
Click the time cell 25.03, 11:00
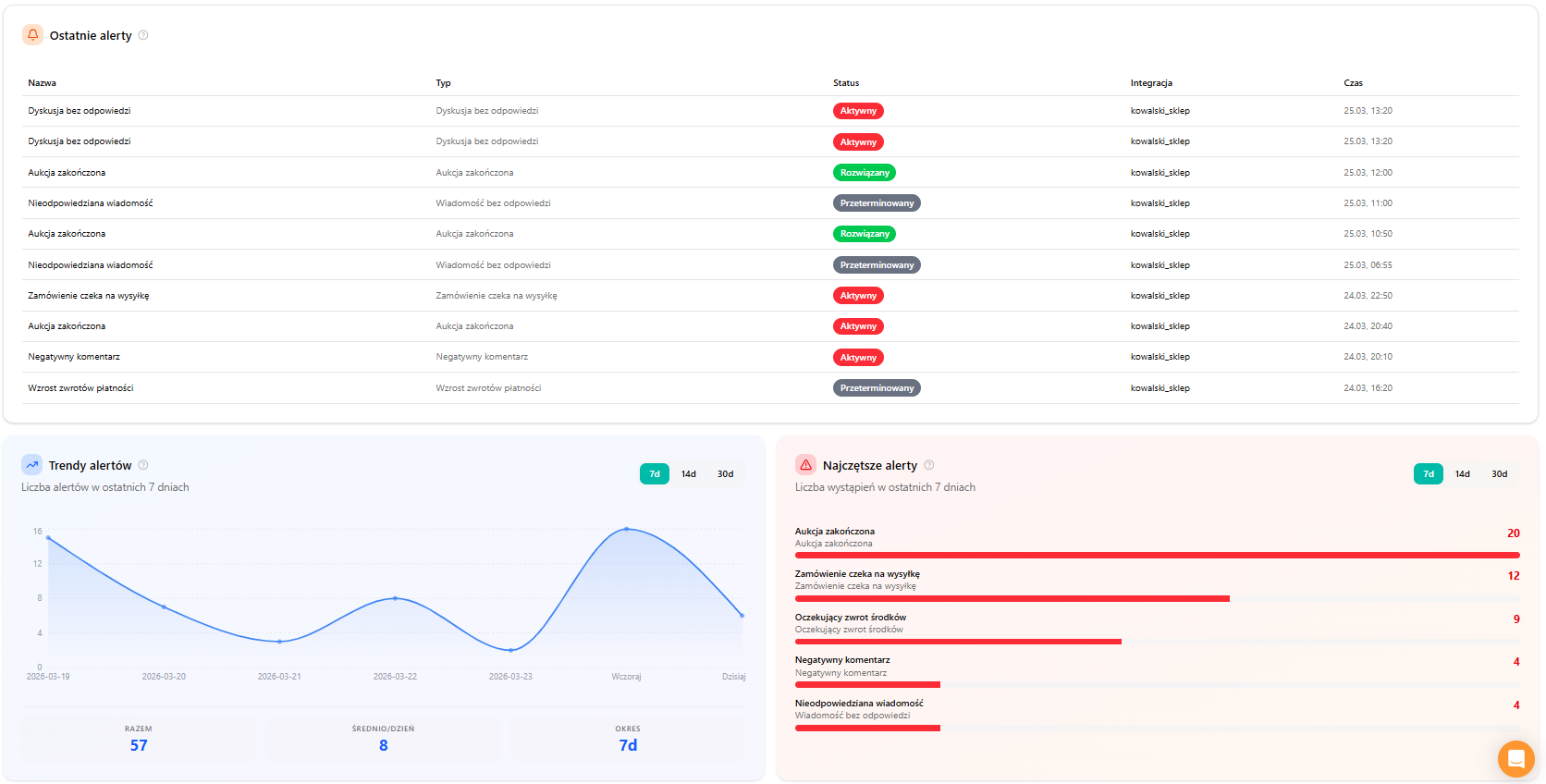point(1368,203)
